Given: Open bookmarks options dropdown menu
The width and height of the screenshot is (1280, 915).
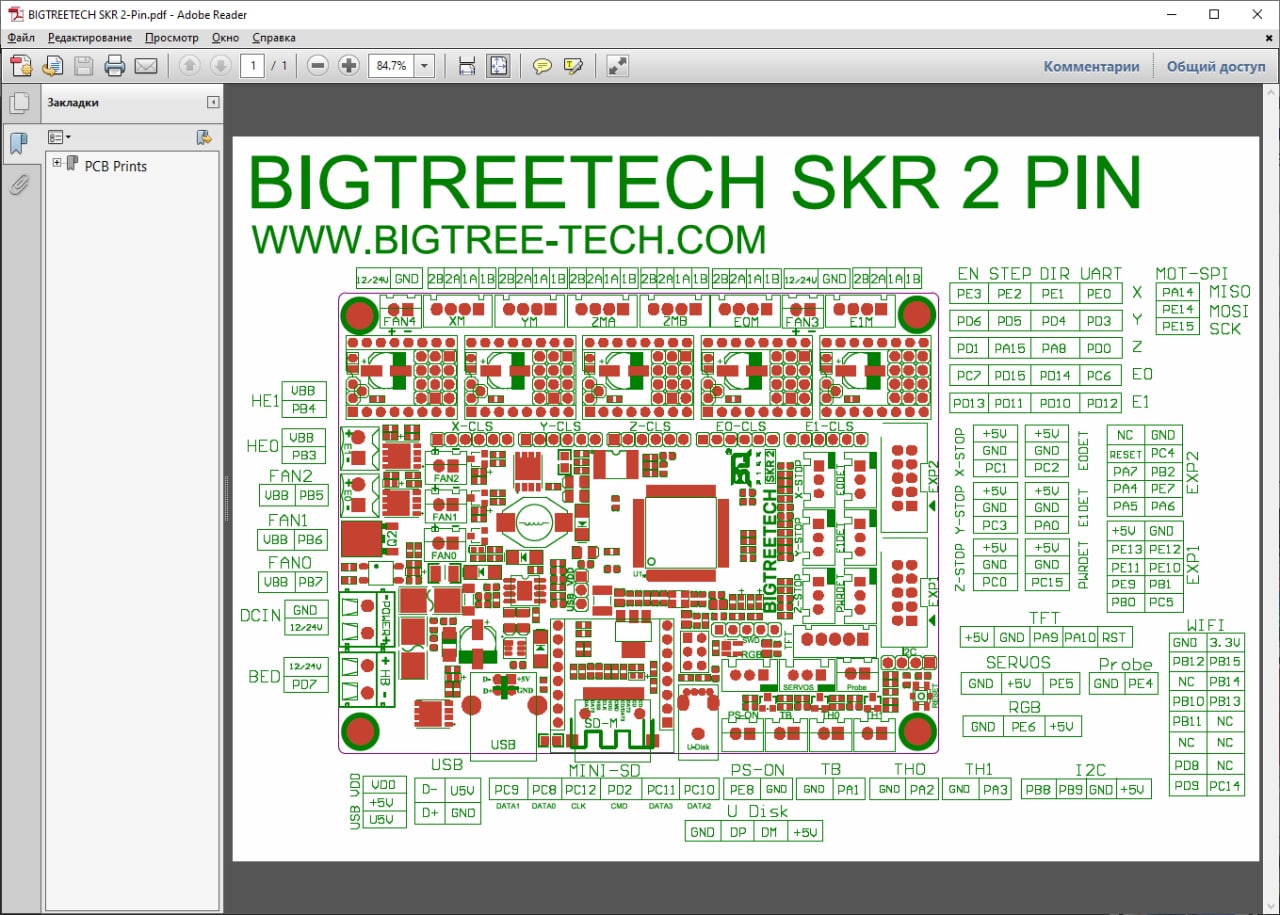Looking at the screenshot, I should point(59,137).
